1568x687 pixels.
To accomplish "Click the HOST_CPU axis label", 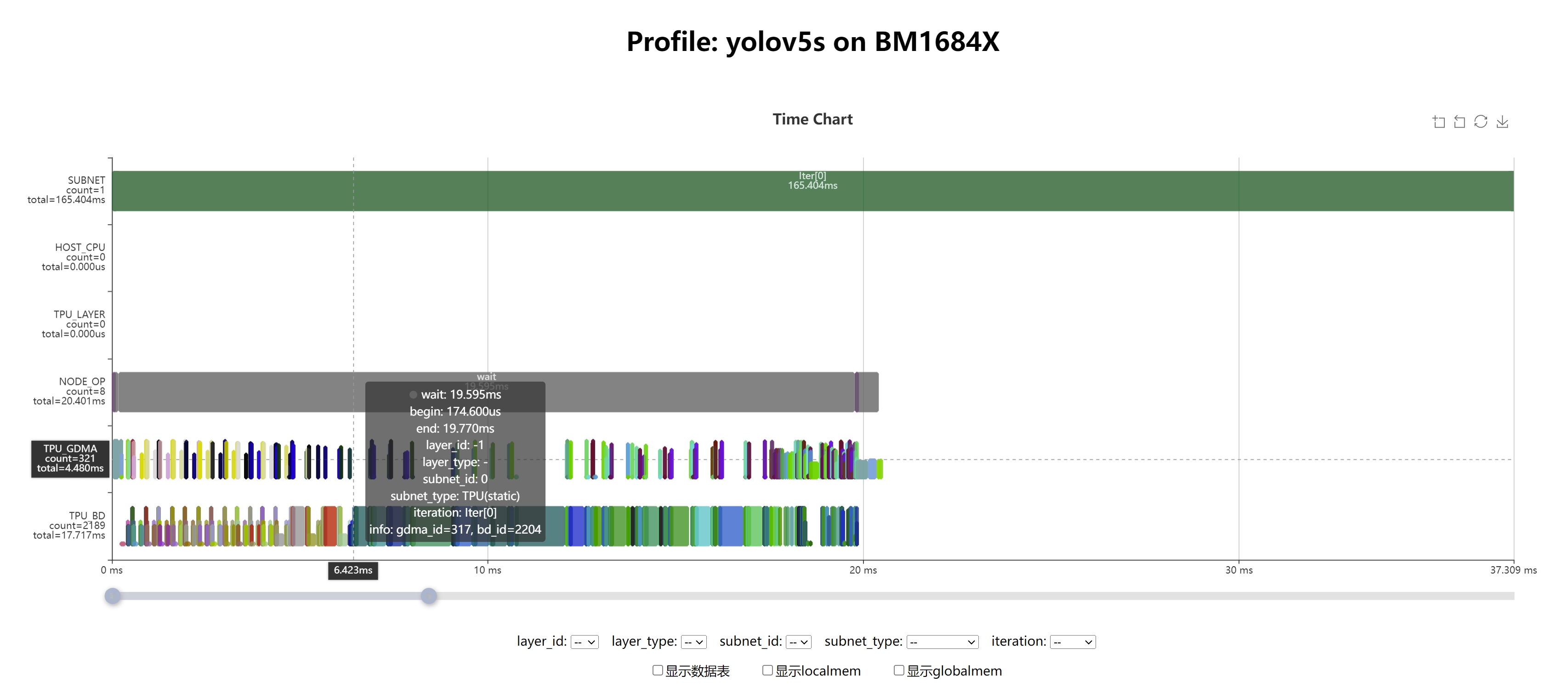I will 74,257.
